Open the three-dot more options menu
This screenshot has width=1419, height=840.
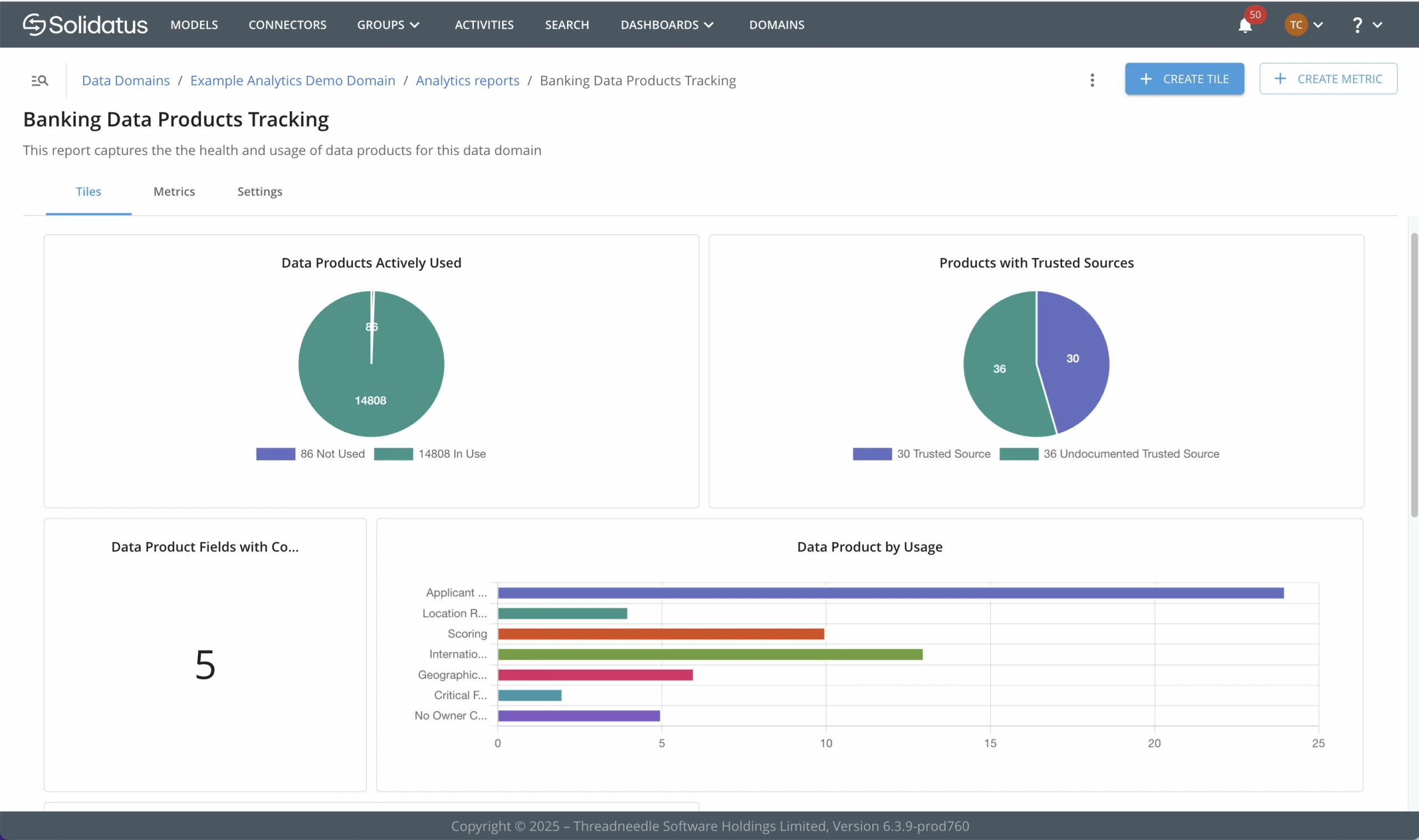(x=1092, y=80)
